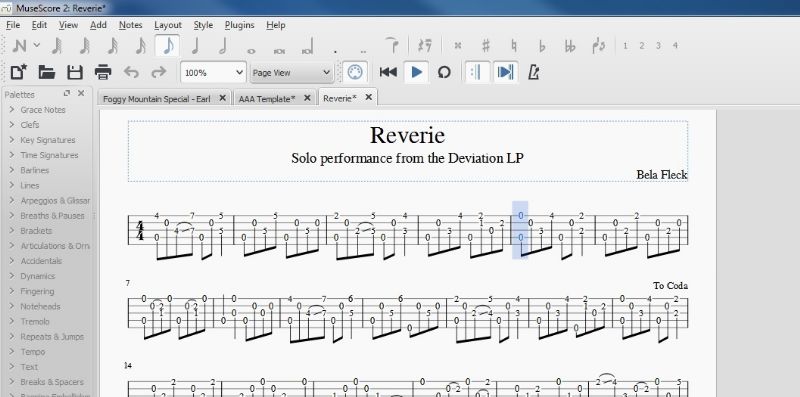Rewind playback to start
800x397 pixels.
pyautogui.click(x=388, y=72)
